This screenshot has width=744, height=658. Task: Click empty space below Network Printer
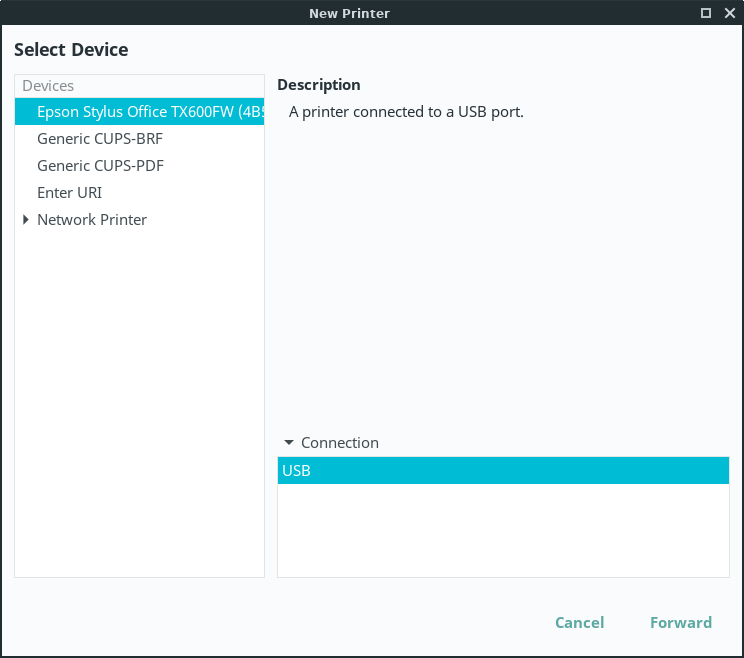[x=139, y=400]
